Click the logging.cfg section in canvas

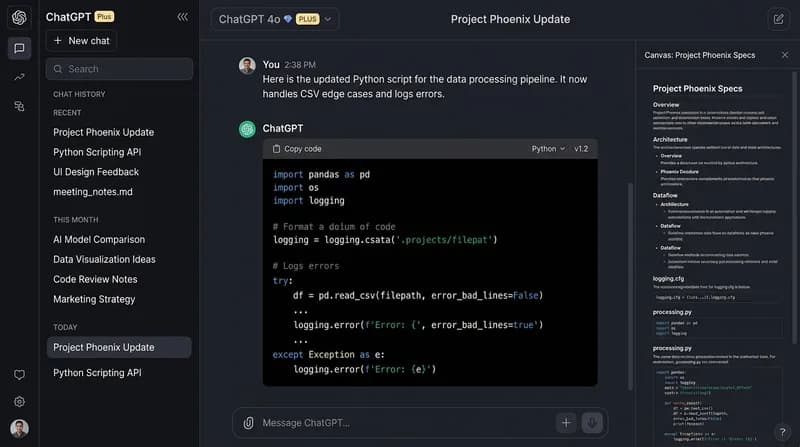coord(668,279)
